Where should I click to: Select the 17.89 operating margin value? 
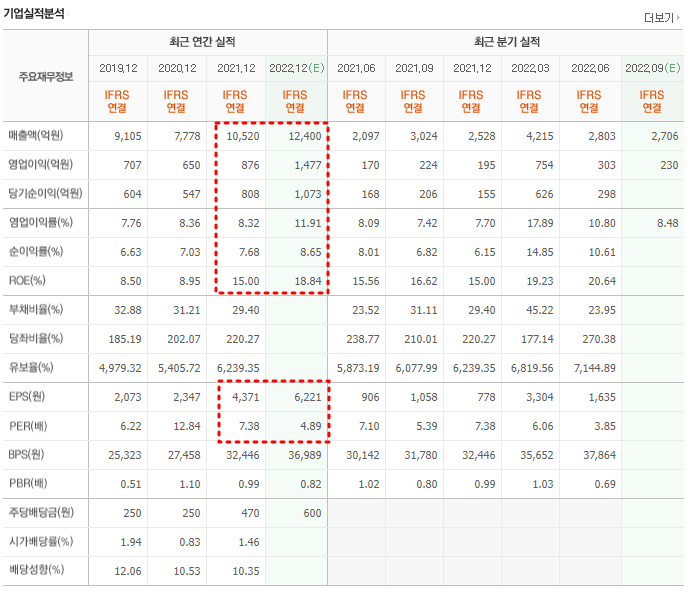(540, 223)
